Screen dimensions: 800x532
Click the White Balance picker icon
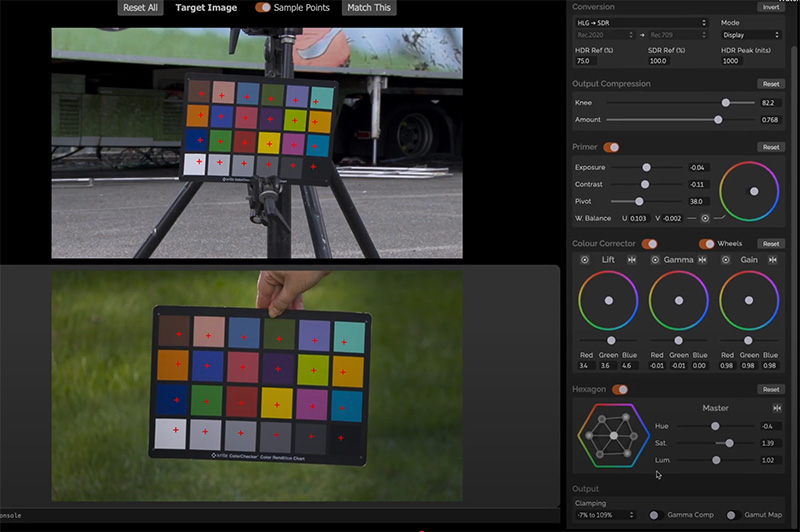[x=706, y=218]
